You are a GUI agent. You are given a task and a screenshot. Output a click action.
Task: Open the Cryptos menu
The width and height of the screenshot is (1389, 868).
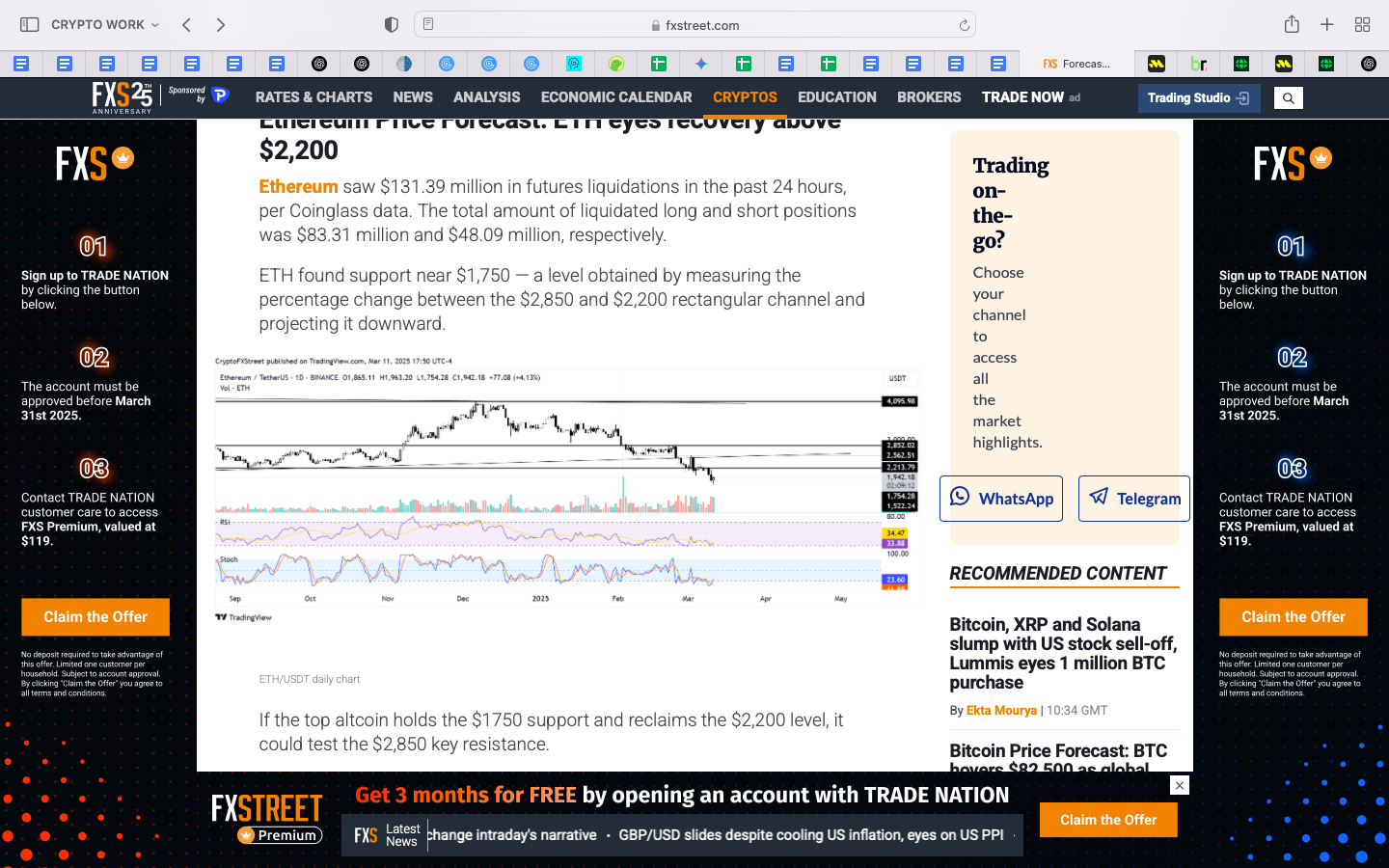coord(745,97)
